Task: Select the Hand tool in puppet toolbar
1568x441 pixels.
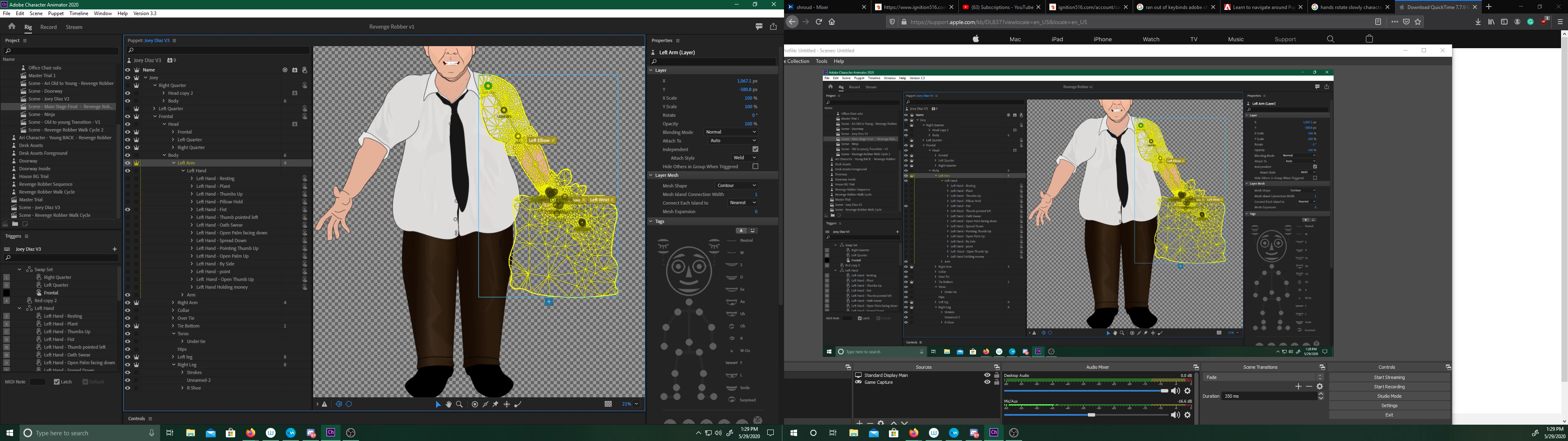Action: pyautogui.click(x=449, y=404)
